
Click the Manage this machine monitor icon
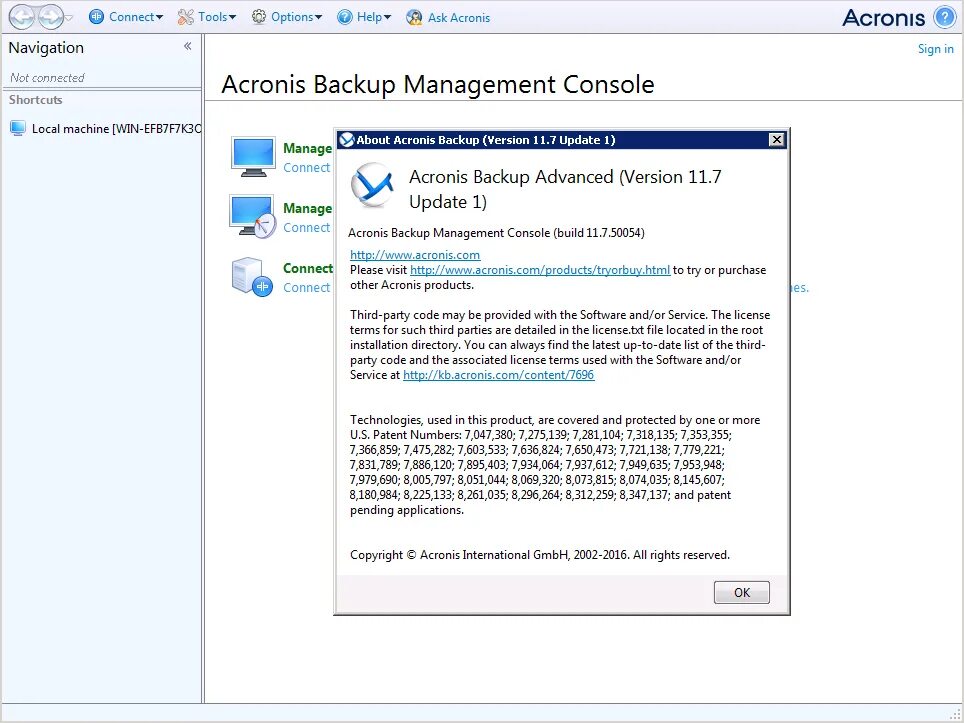click(x=253, y=157)
